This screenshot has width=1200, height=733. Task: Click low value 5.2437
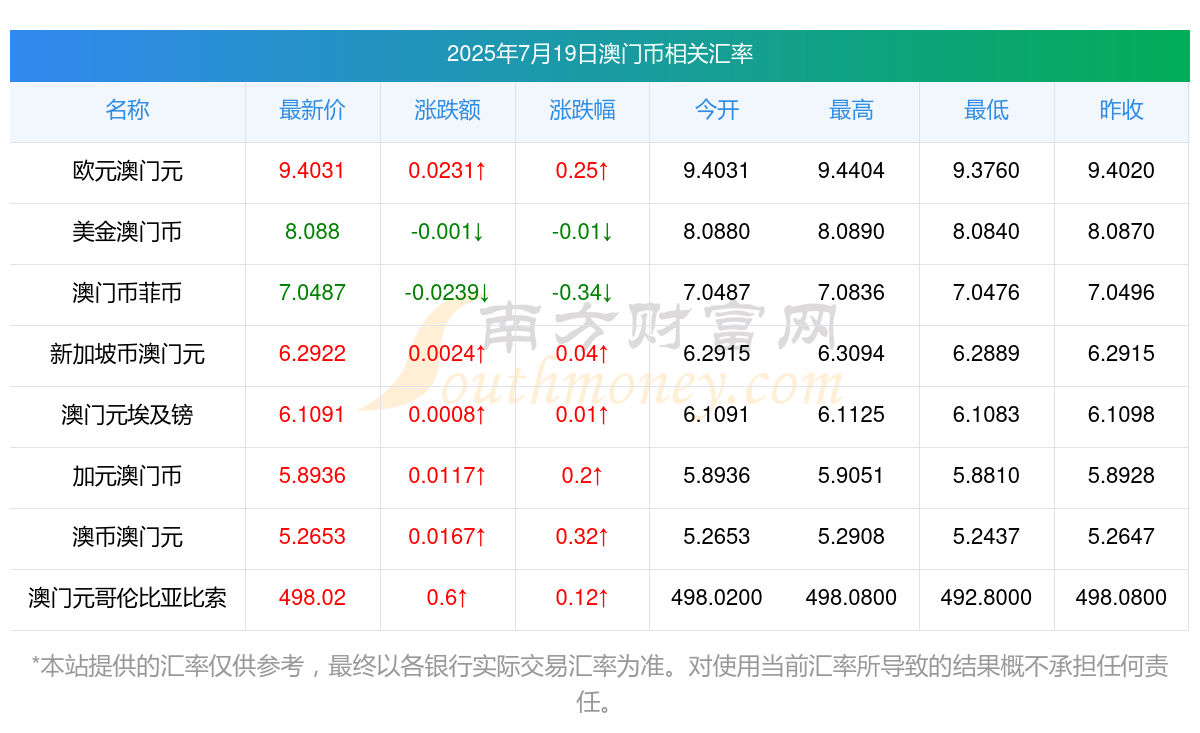[987, 537]
